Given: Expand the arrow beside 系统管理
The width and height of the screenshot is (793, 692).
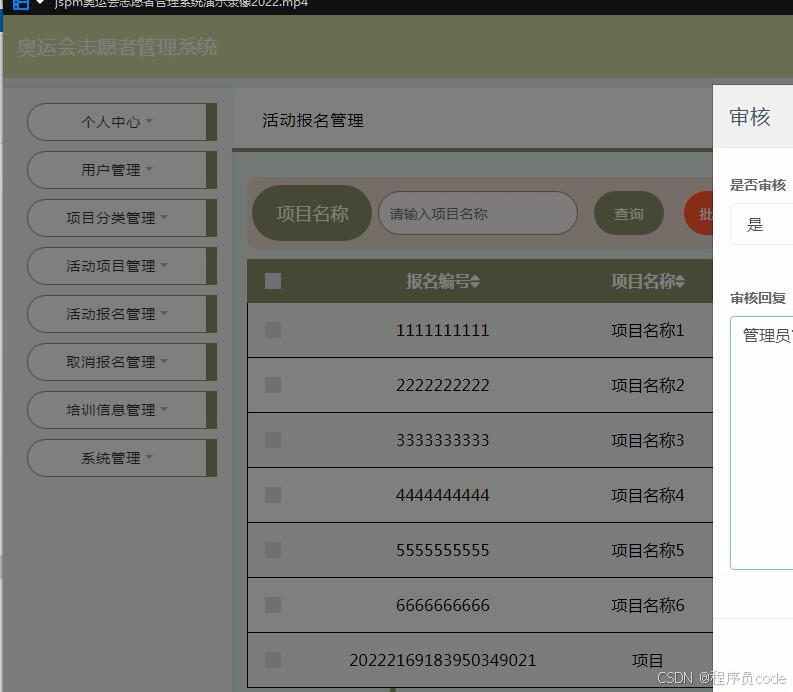Looking at the screenshot, I should tap(149, 457).
